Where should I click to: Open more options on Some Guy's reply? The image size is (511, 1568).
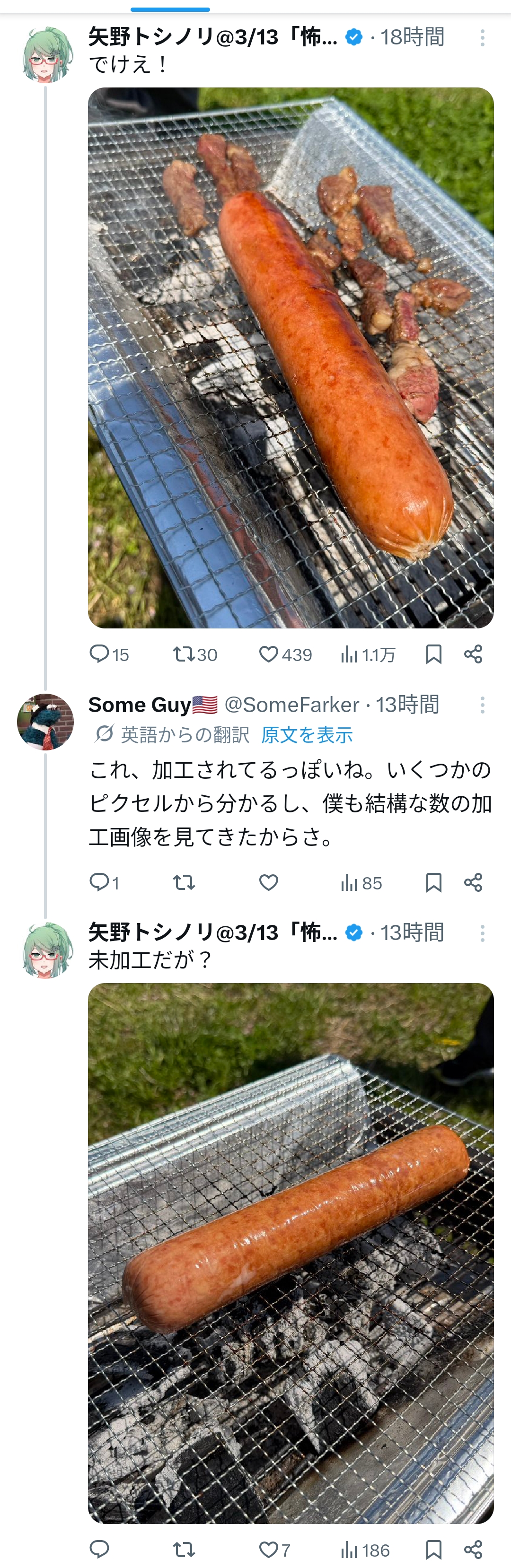tap(482, 705)
